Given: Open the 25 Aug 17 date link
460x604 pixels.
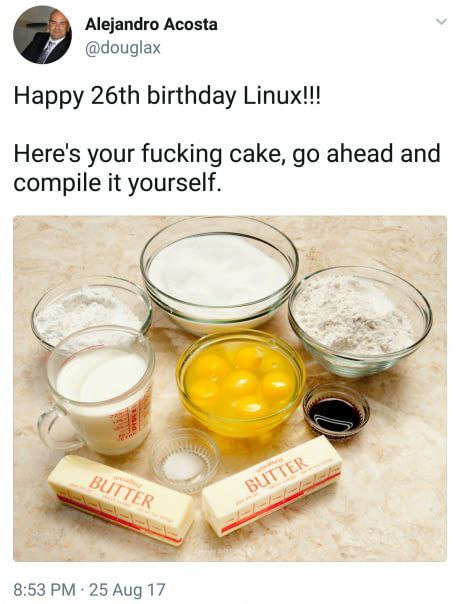Looking at the screenshot, I should point(127,589).
